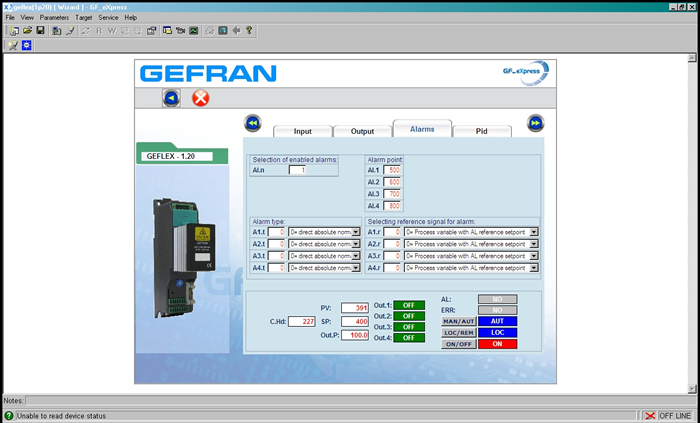Click the Out.2 OFF indicator
The image size is (700, 423).
pos(409,316)
